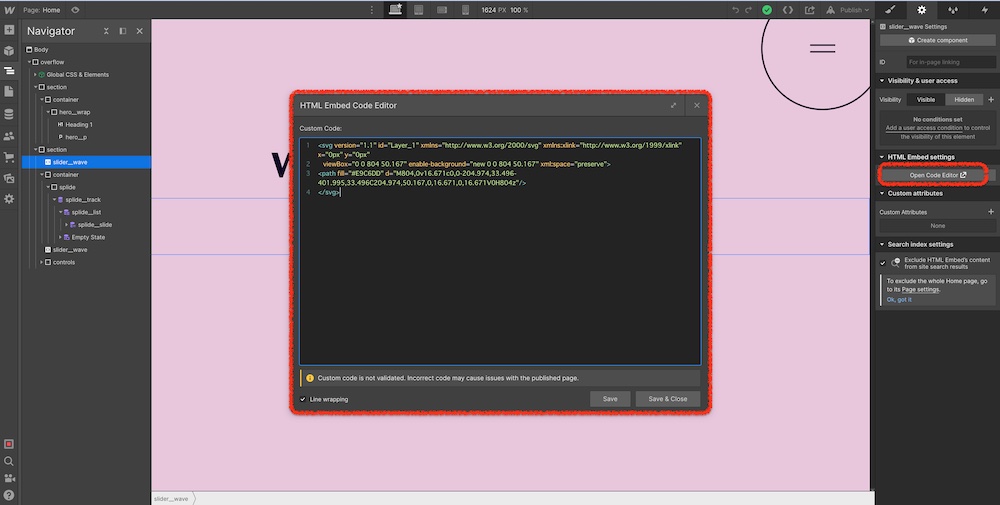Viewport: 1000px width, 505px height.
Task: Open the Webflow logo menu
Action: click(9, 10)
